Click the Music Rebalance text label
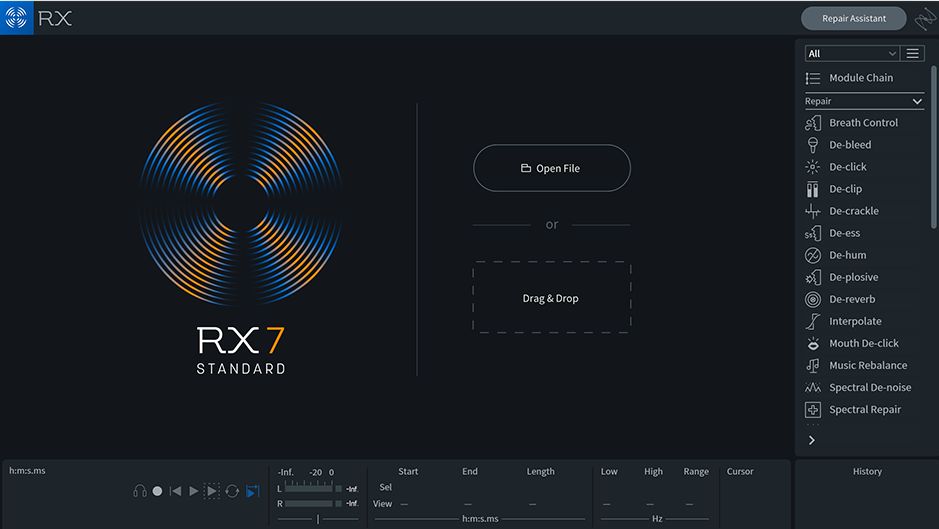Screen dimensions: 939x529 (x=868, y=365)
